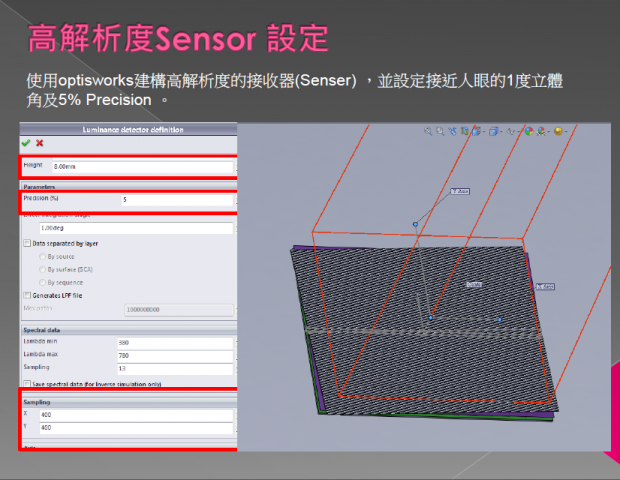Enable Data separated by layer checkbox
Screen dimensions: 620x480
click(x=27, y=243)
